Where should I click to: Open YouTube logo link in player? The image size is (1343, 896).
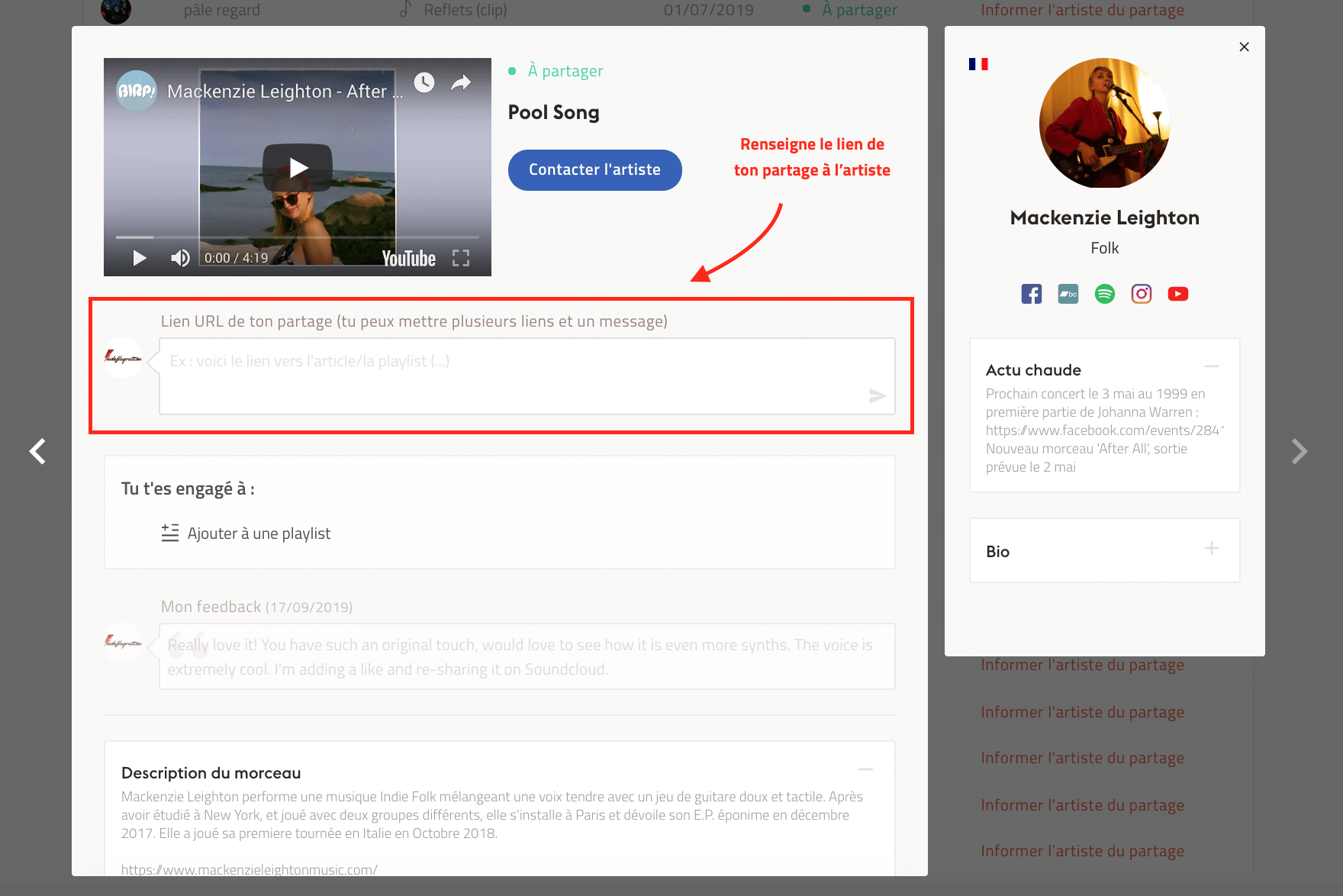409,259
